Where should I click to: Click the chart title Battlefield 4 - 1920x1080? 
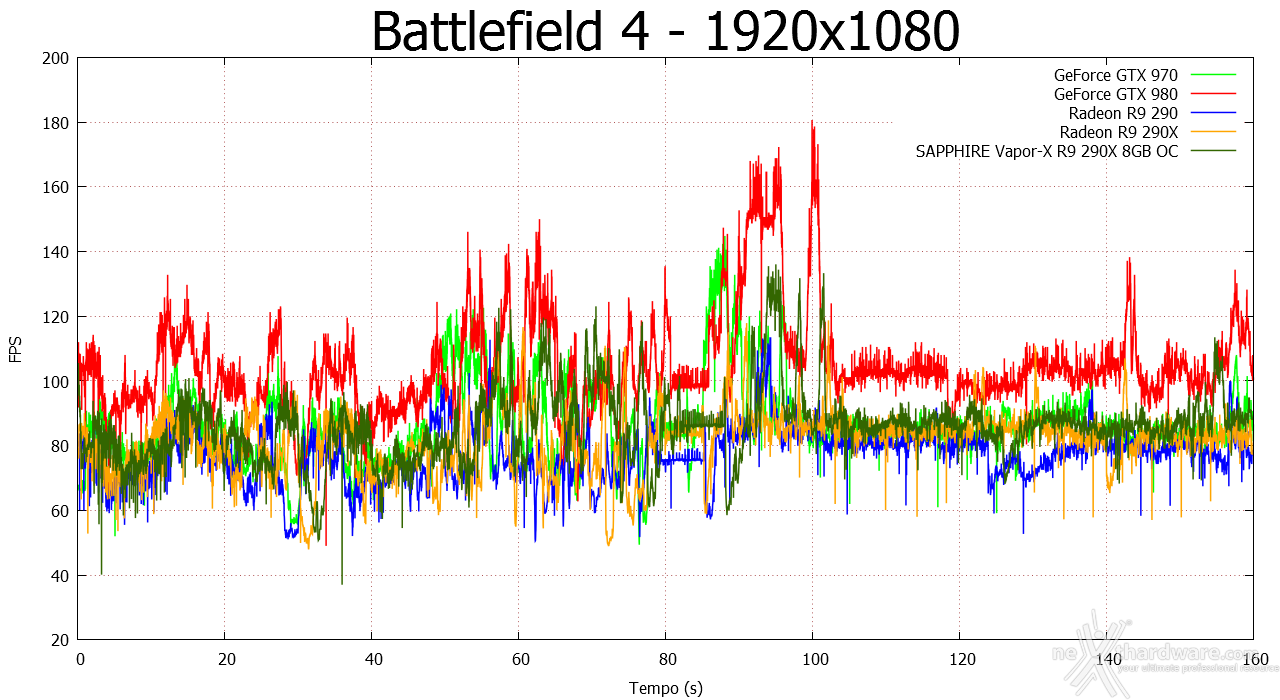666,32
